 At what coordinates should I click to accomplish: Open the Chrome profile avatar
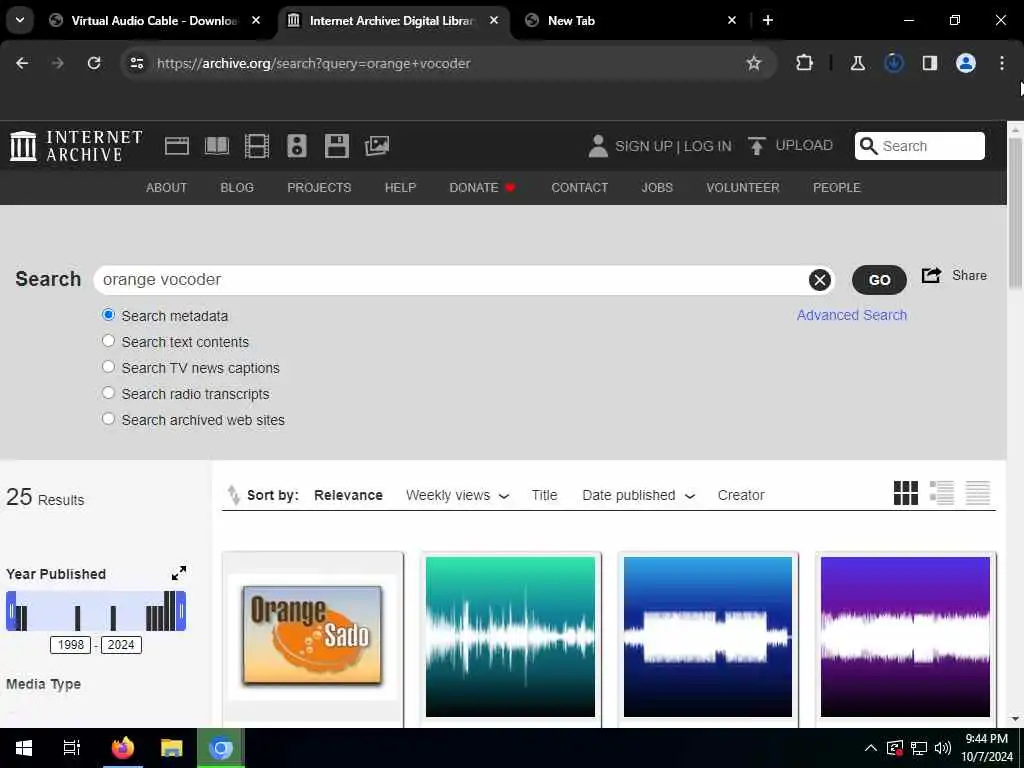pos(966,63)
